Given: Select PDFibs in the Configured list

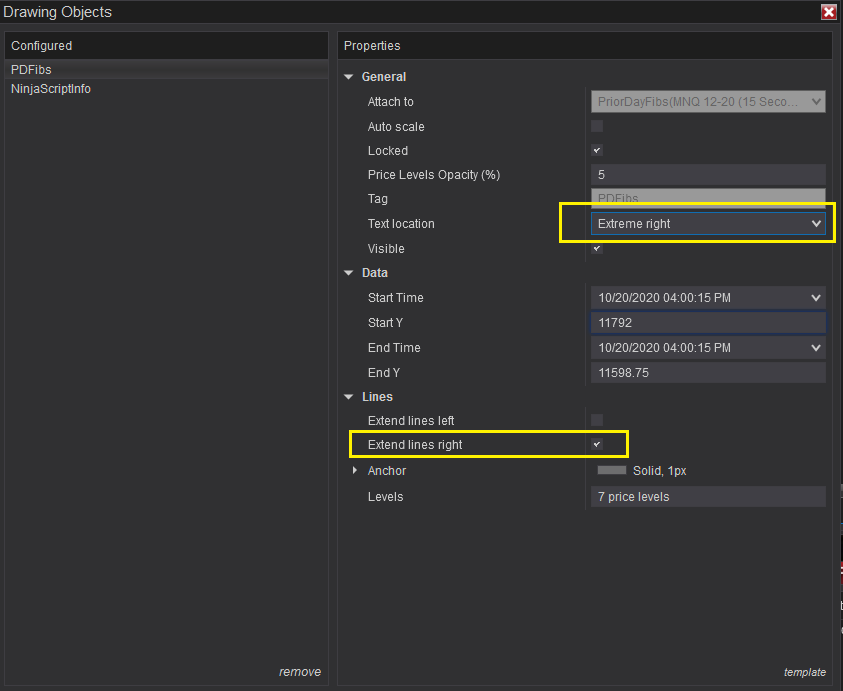Looking at the screenshot, I should (x=32, y=70).
